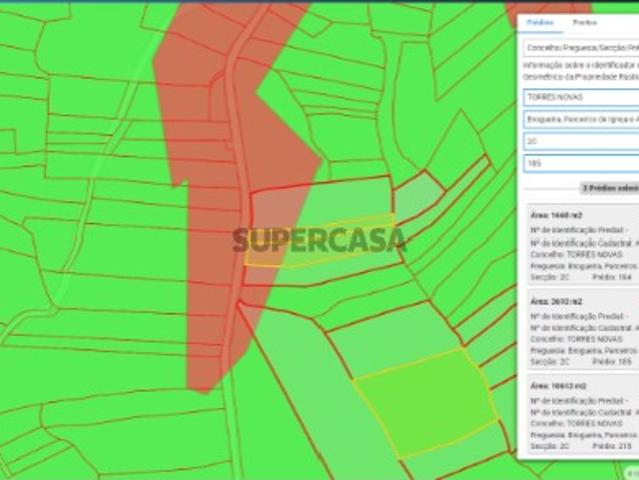Open the Concelho/Freguesia/Secção search type dropdown
639x480 pixels.
[581, 48]
